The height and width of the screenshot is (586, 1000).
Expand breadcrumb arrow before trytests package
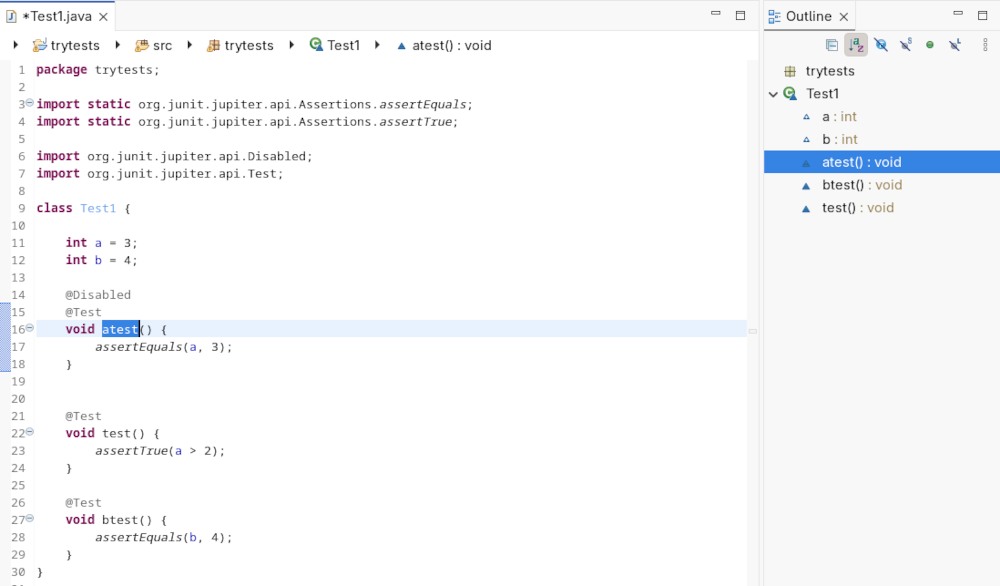click(190, 45)
